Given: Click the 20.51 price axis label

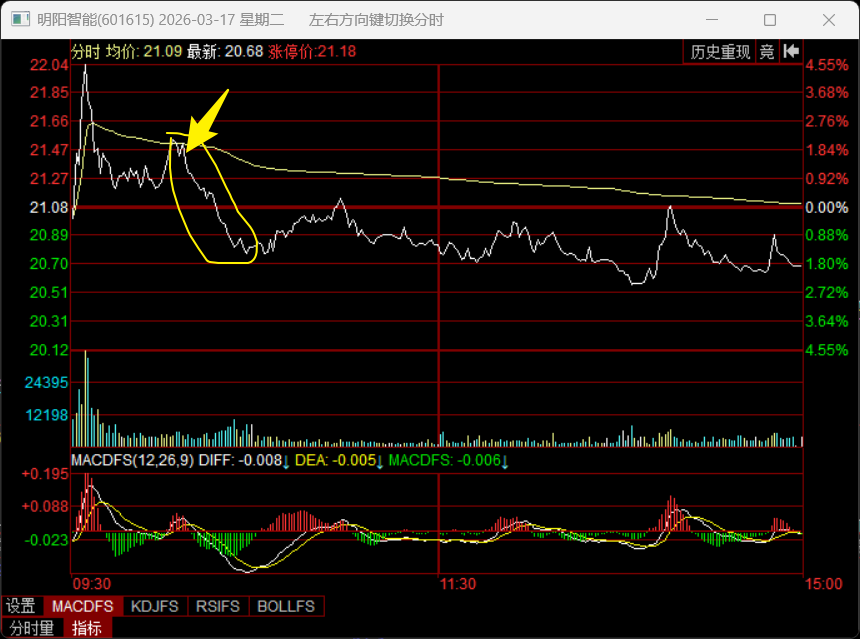Looking at the screenshot, I should coord(49,292).
